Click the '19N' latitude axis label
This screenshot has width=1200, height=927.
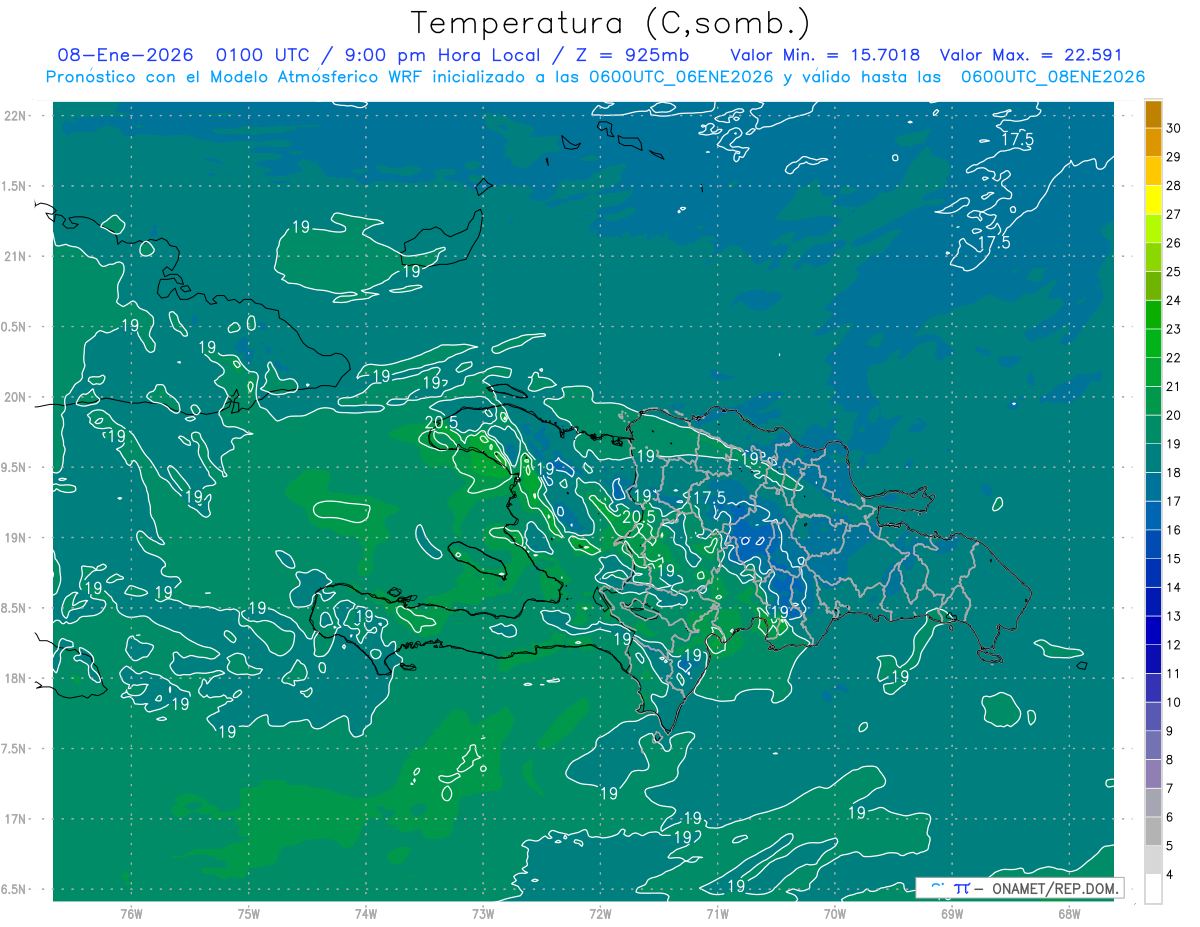pyautogui.click(x=16, y=538)
